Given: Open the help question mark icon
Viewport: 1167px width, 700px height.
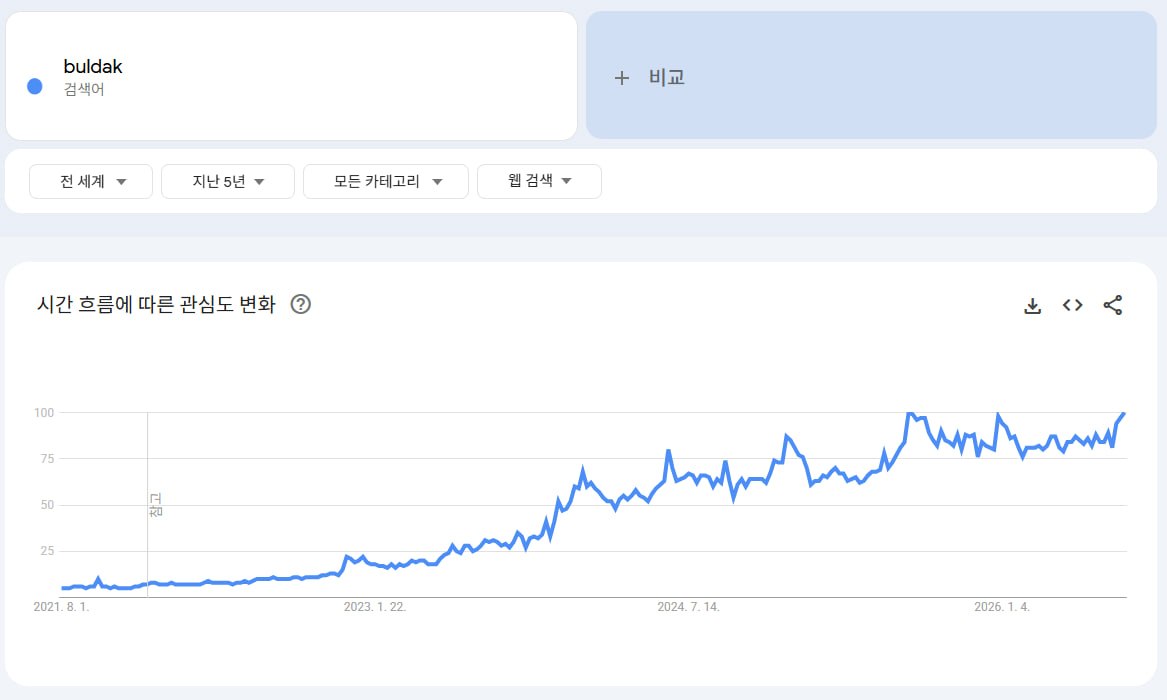Looking at the screenshot, I should point(301,304).
